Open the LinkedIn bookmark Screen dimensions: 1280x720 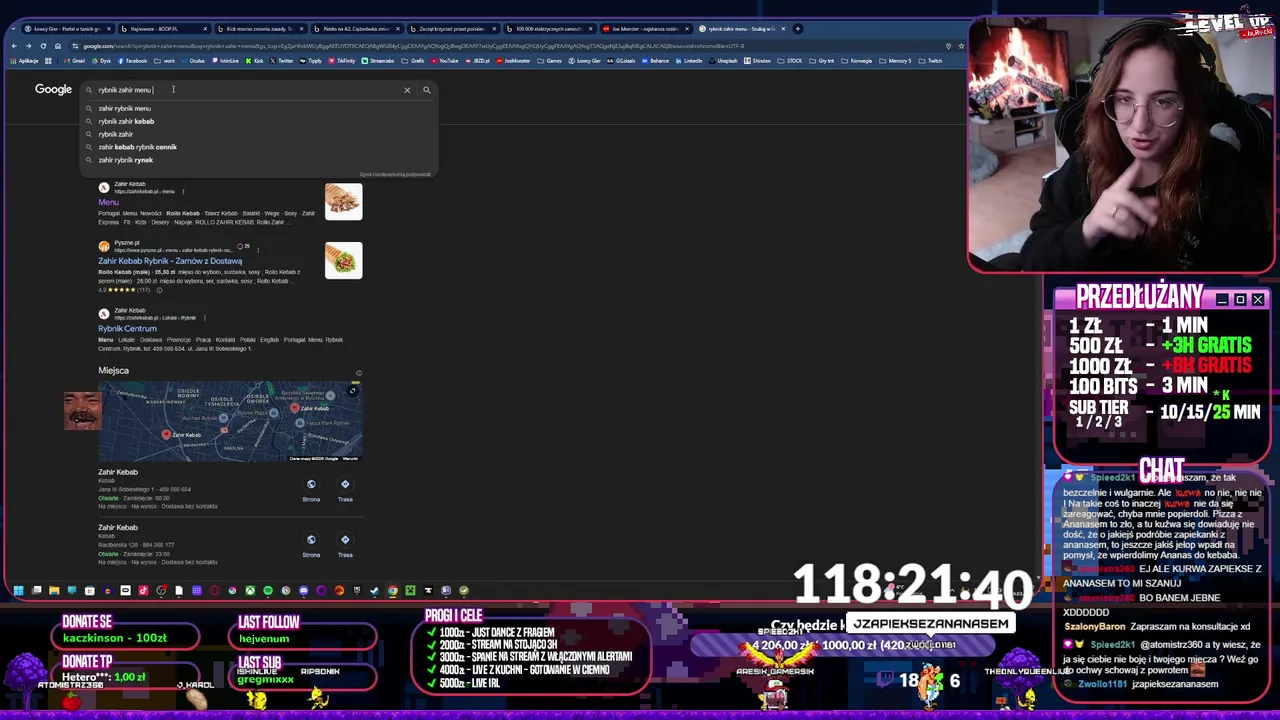tap(688, 61)
